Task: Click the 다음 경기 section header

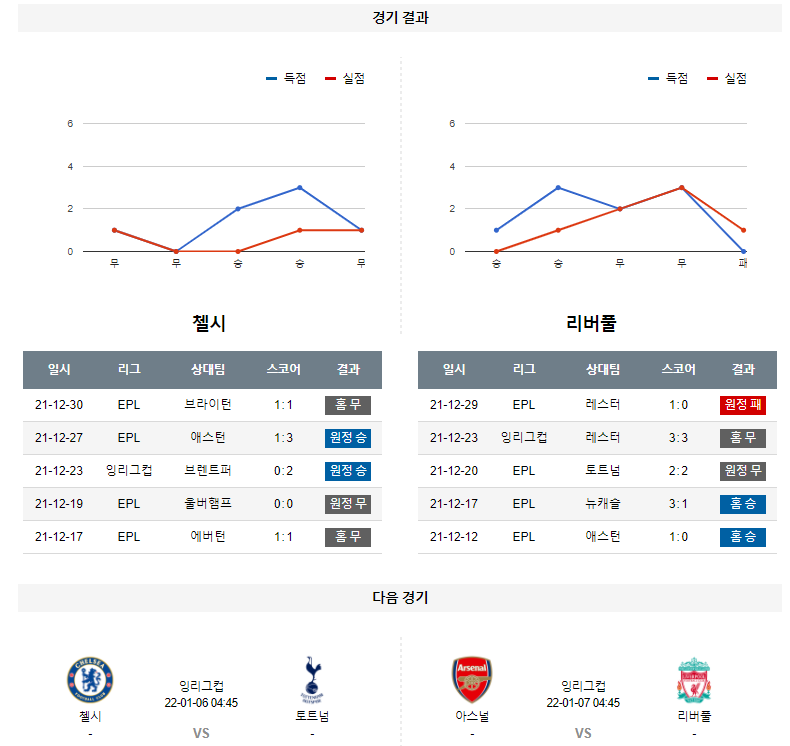Action: tap(400, 598)
